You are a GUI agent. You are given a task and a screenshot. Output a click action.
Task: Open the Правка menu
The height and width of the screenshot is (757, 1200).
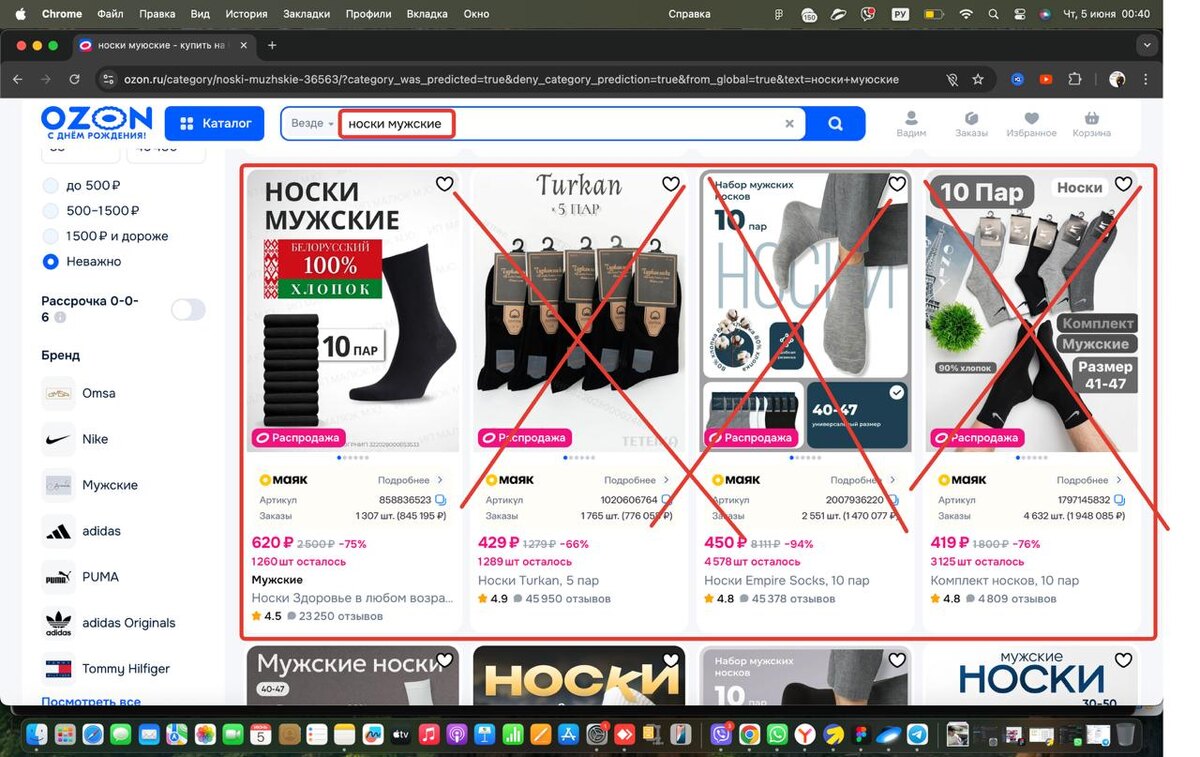tap(157, 14)
